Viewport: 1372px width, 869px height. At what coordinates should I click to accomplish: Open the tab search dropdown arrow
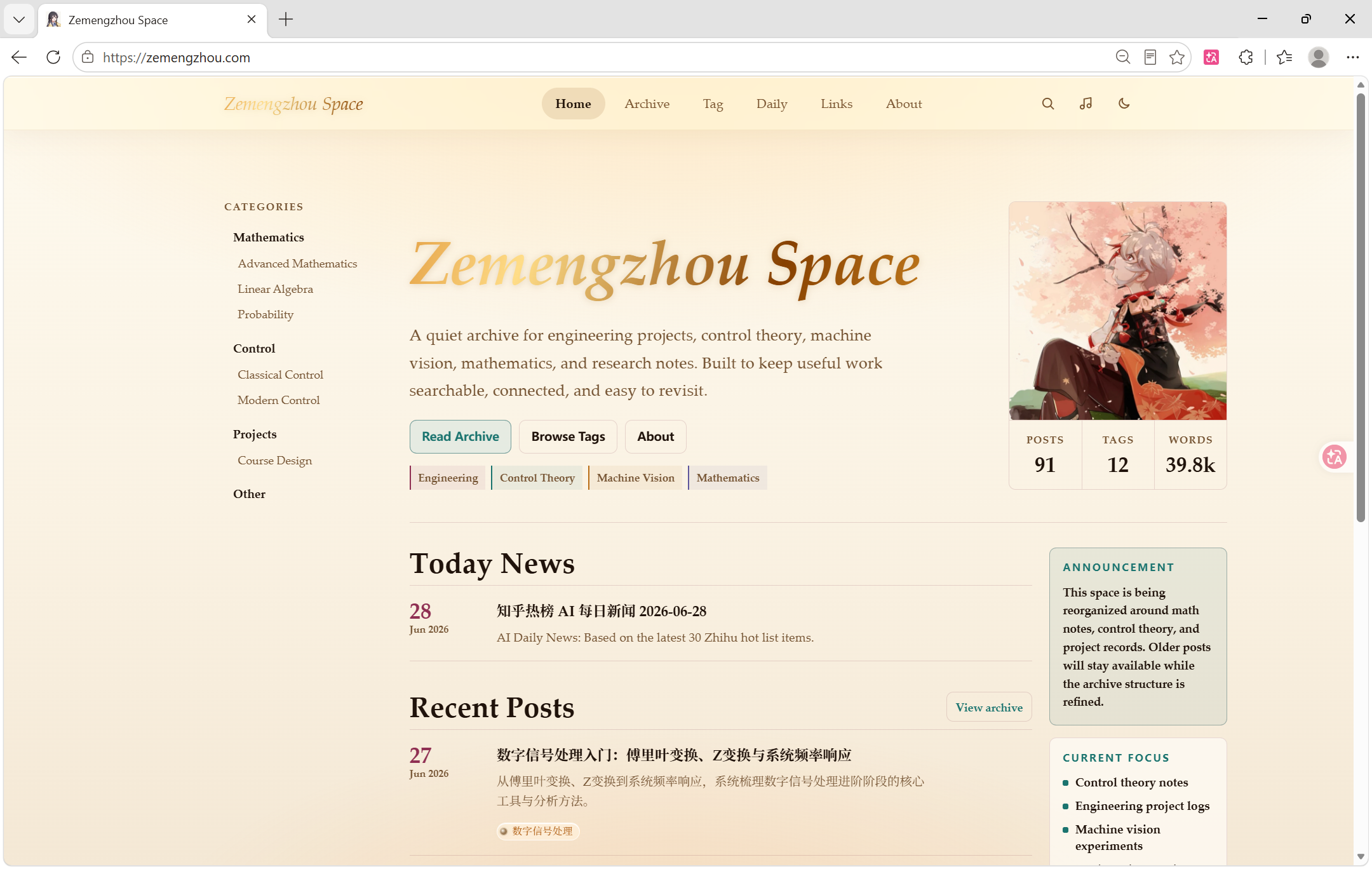(x=19, y=20)
